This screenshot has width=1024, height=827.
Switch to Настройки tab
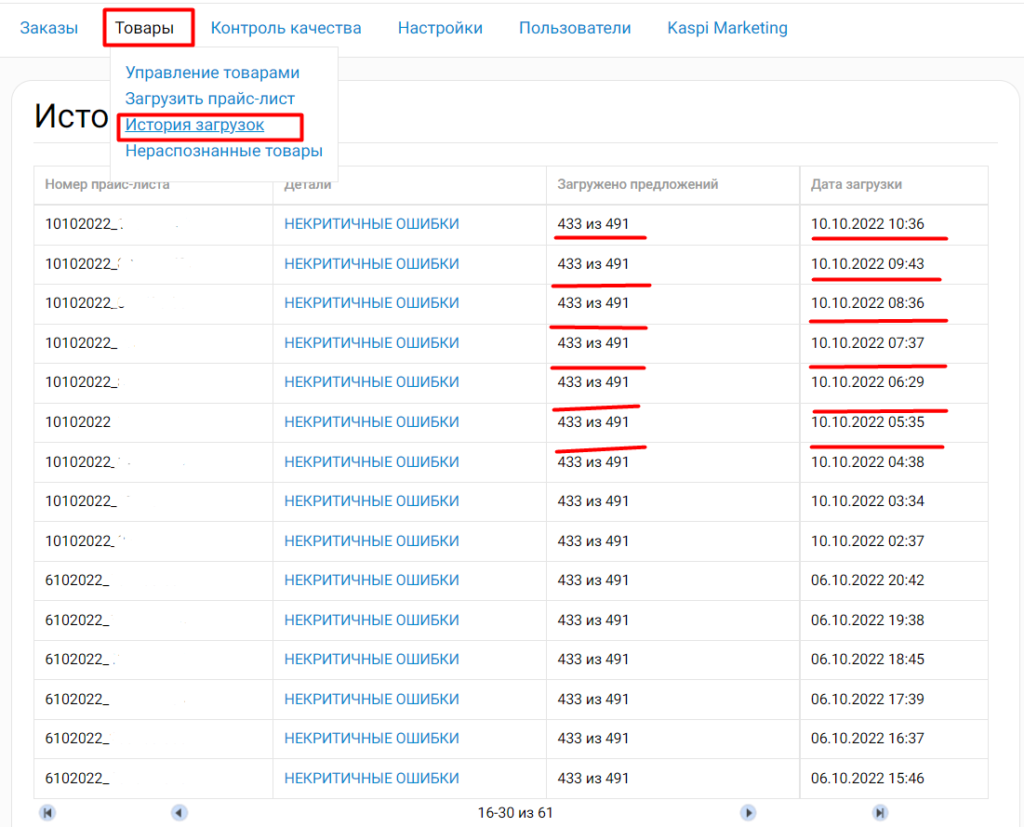click(x=440, y=28)
